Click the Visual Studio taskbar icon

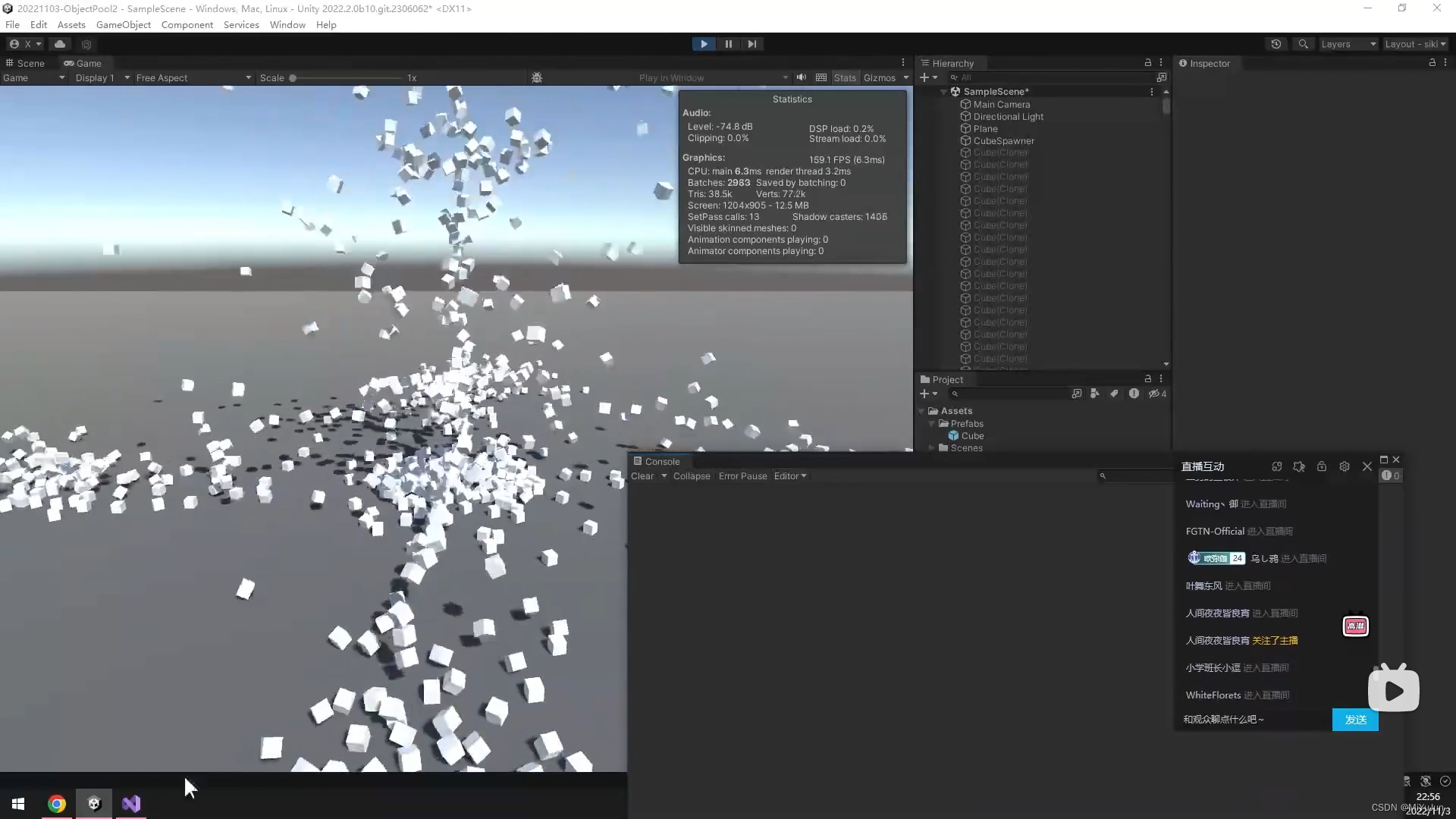click(x=131, y=804)
